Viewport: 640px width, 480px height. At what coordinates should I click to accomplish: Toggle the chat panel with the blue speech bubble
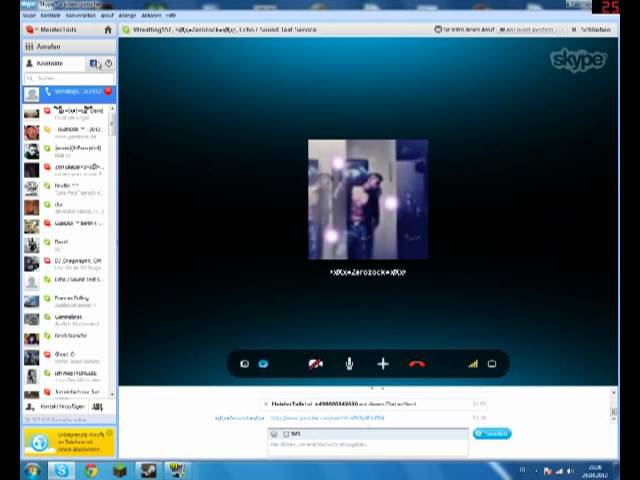tap(263, 364)
